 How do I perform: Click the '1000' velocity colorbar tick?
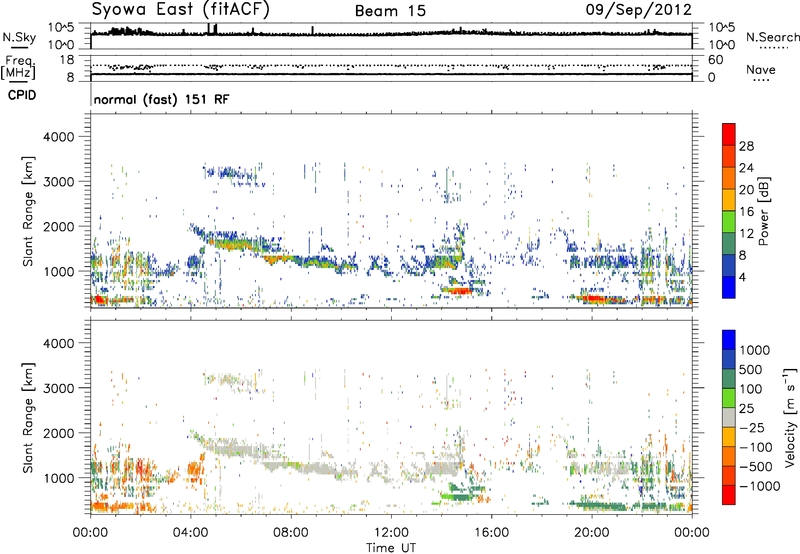pos(754,350)
